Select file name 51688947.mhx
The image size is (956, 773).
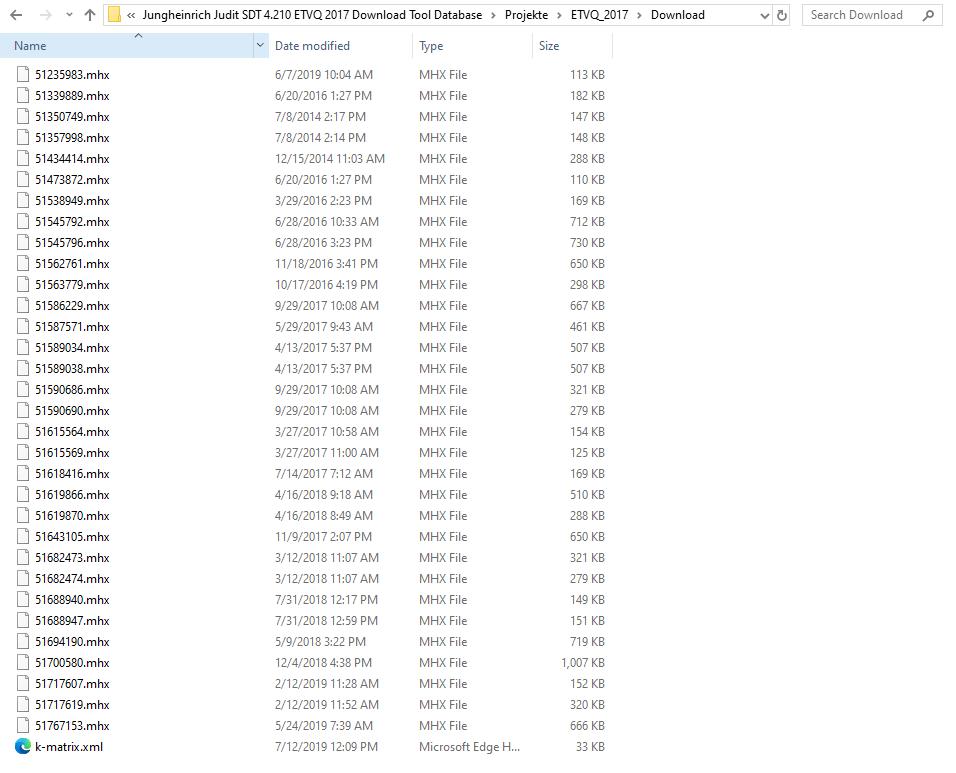click(72, 621)
